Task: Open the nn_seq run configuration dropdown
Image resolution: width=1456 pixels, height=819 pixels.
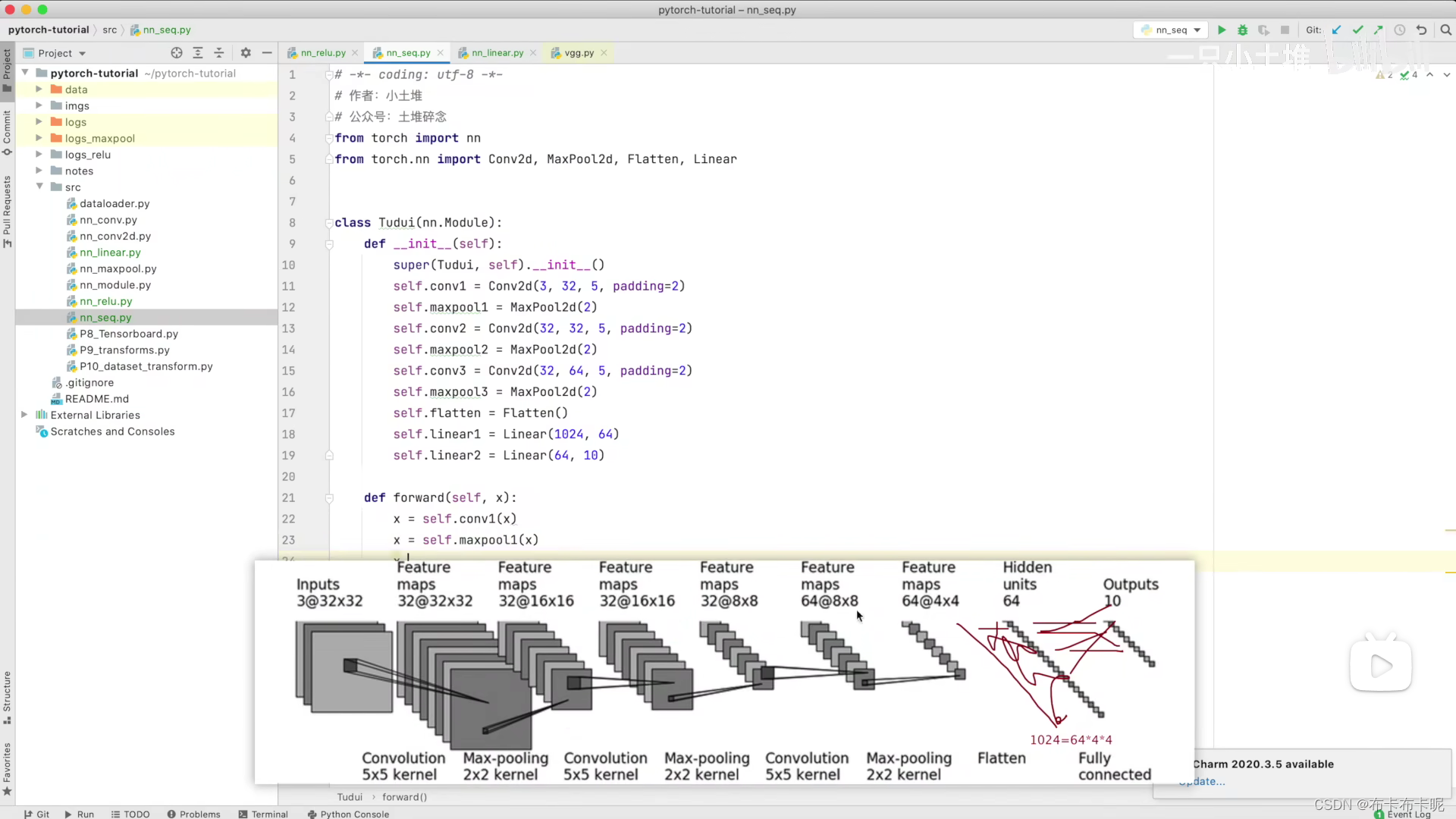Action: coord(1172,30)
